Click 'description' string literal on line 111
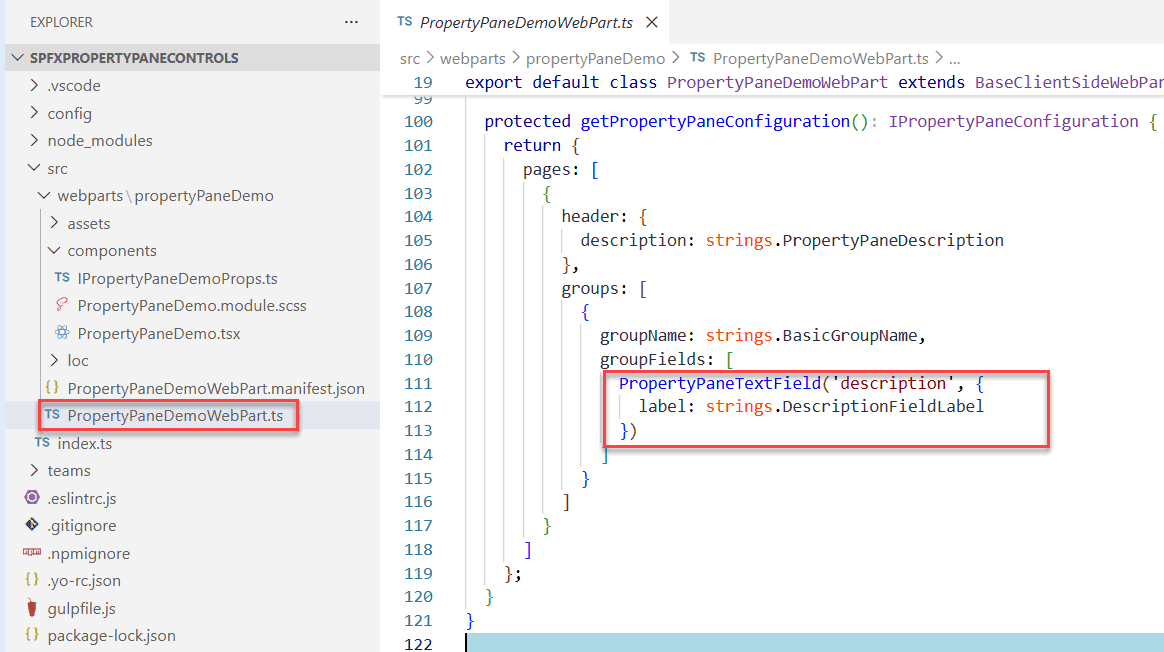The width and height of the screenshot is (1164, 652). pos(893,384)
